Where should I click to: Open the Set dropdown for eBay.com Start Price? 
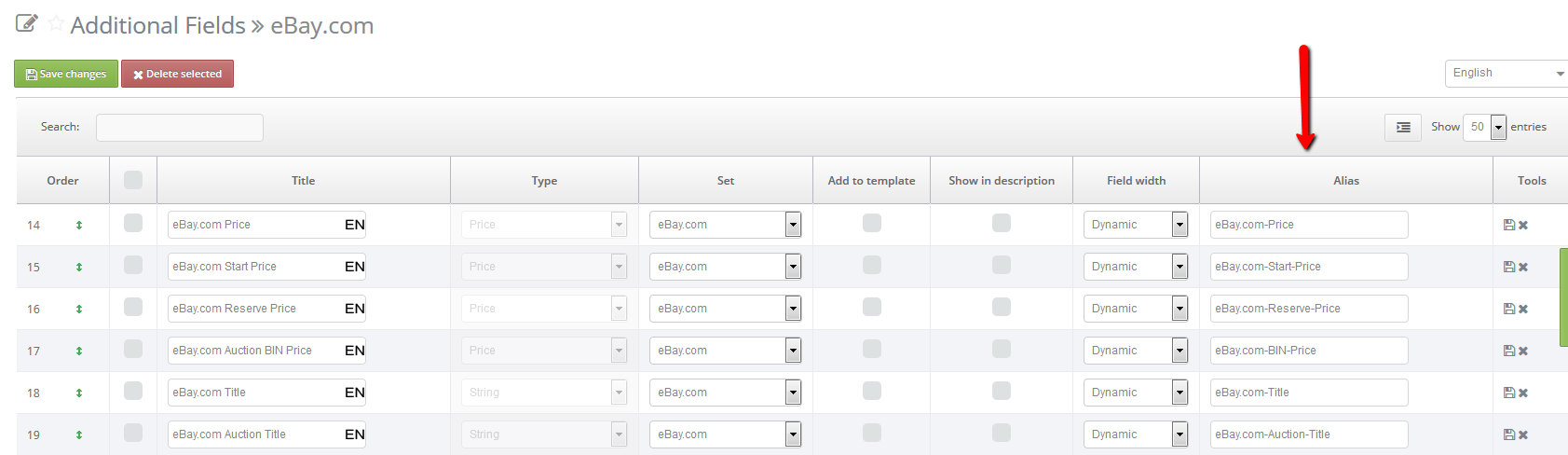726,267
